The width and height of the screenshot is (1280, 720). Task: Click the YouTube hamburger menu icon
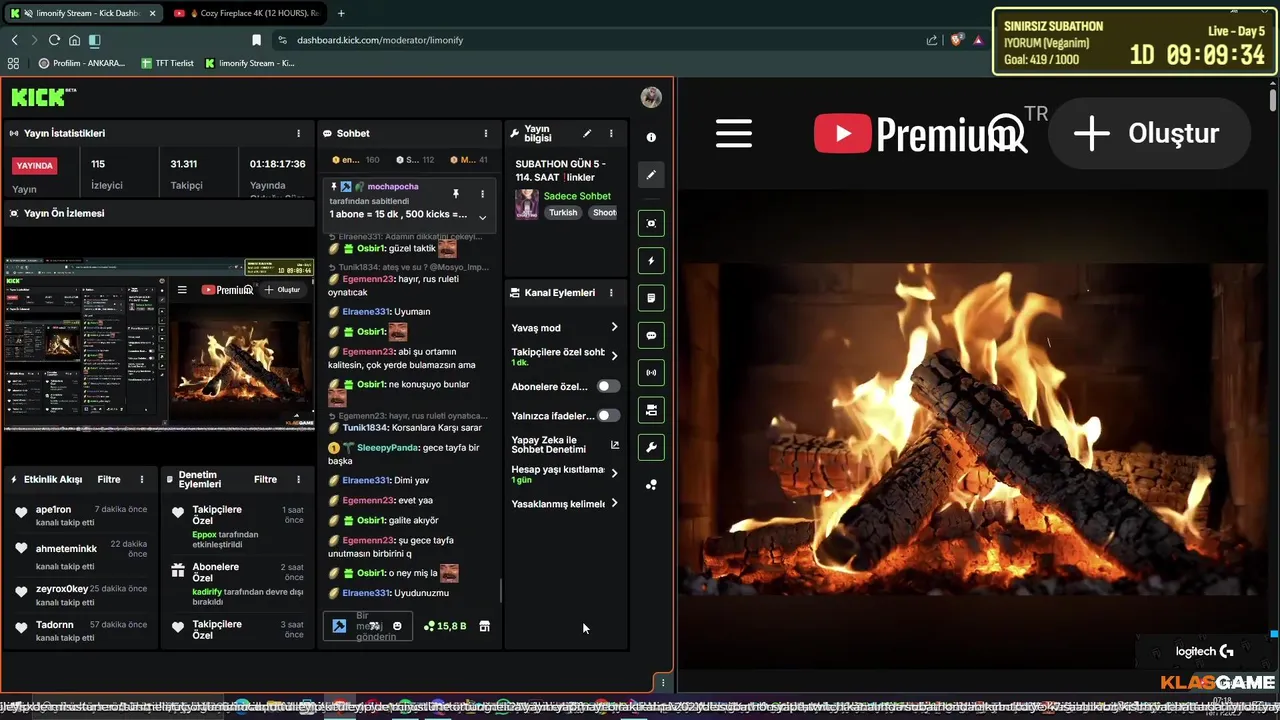tap(733, 133)
